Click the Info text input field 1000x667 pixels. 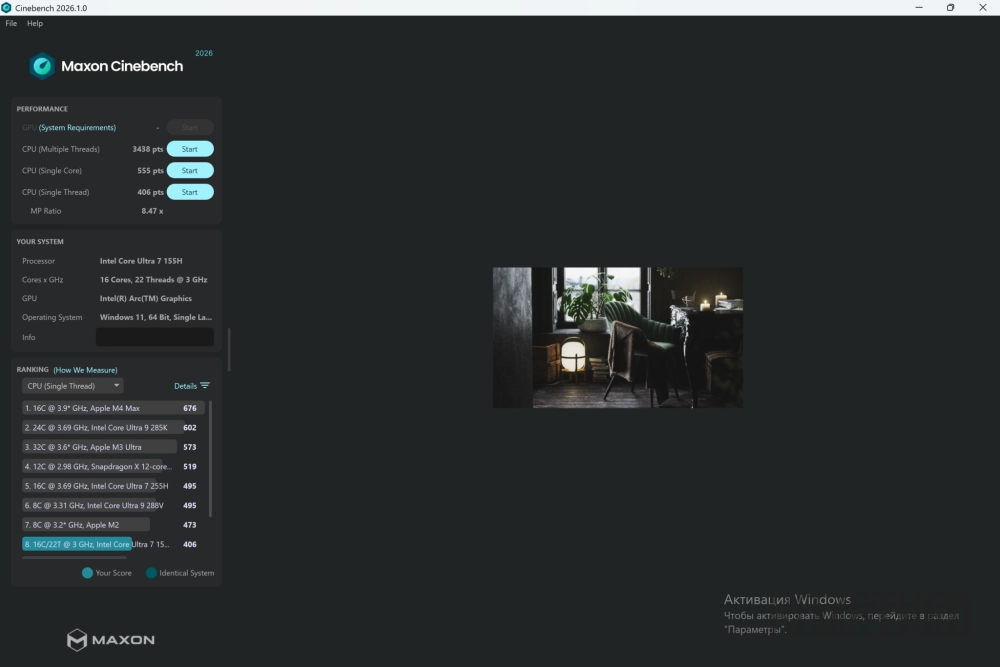coord(154,337)
